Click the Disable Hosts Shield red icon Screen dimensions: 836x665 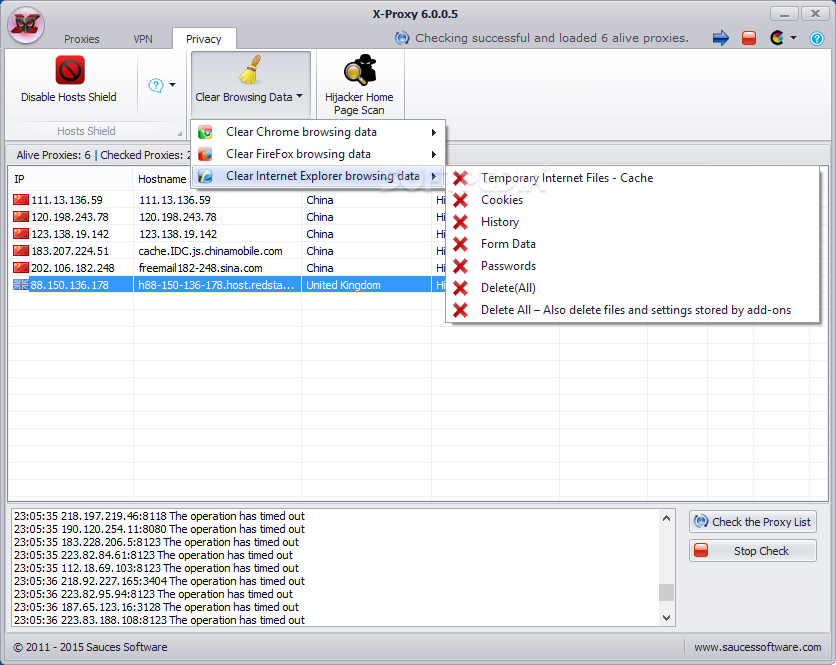coord(70,70)
